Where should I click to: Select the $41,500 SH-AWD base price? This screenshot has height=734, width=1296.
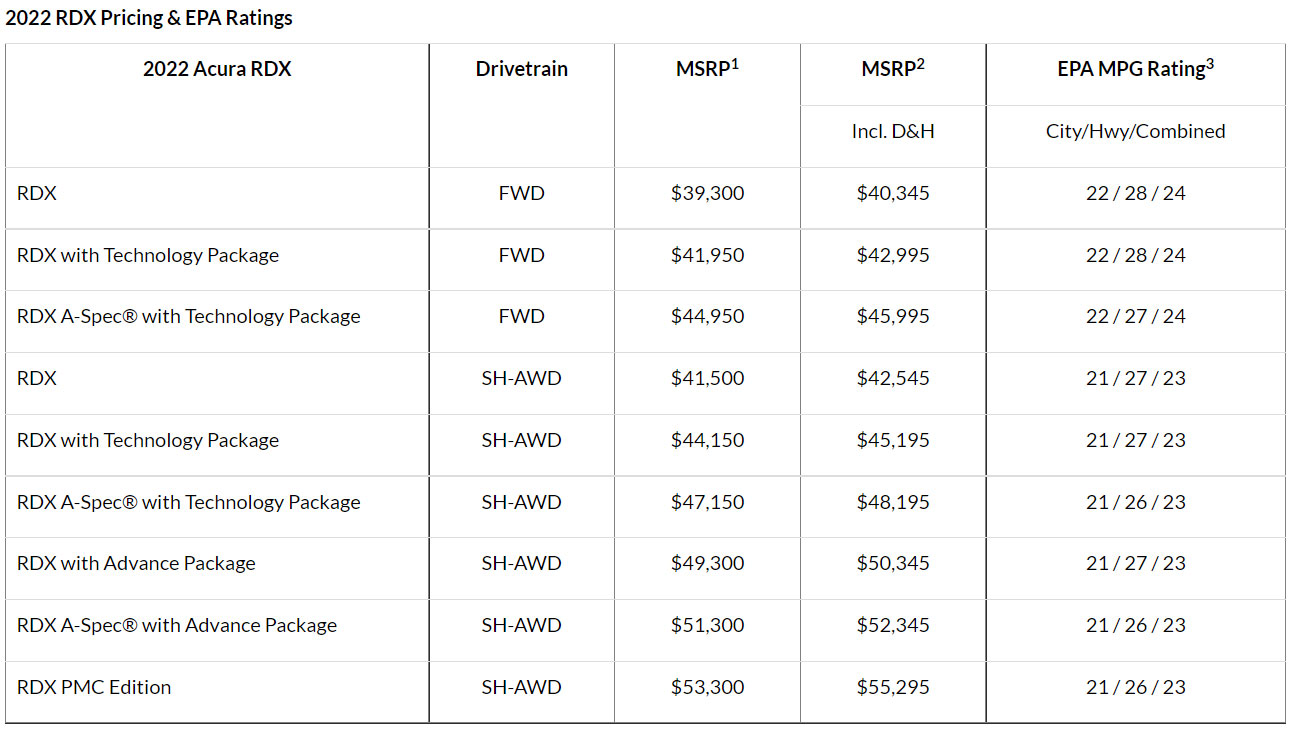click(x=707, y=378)
